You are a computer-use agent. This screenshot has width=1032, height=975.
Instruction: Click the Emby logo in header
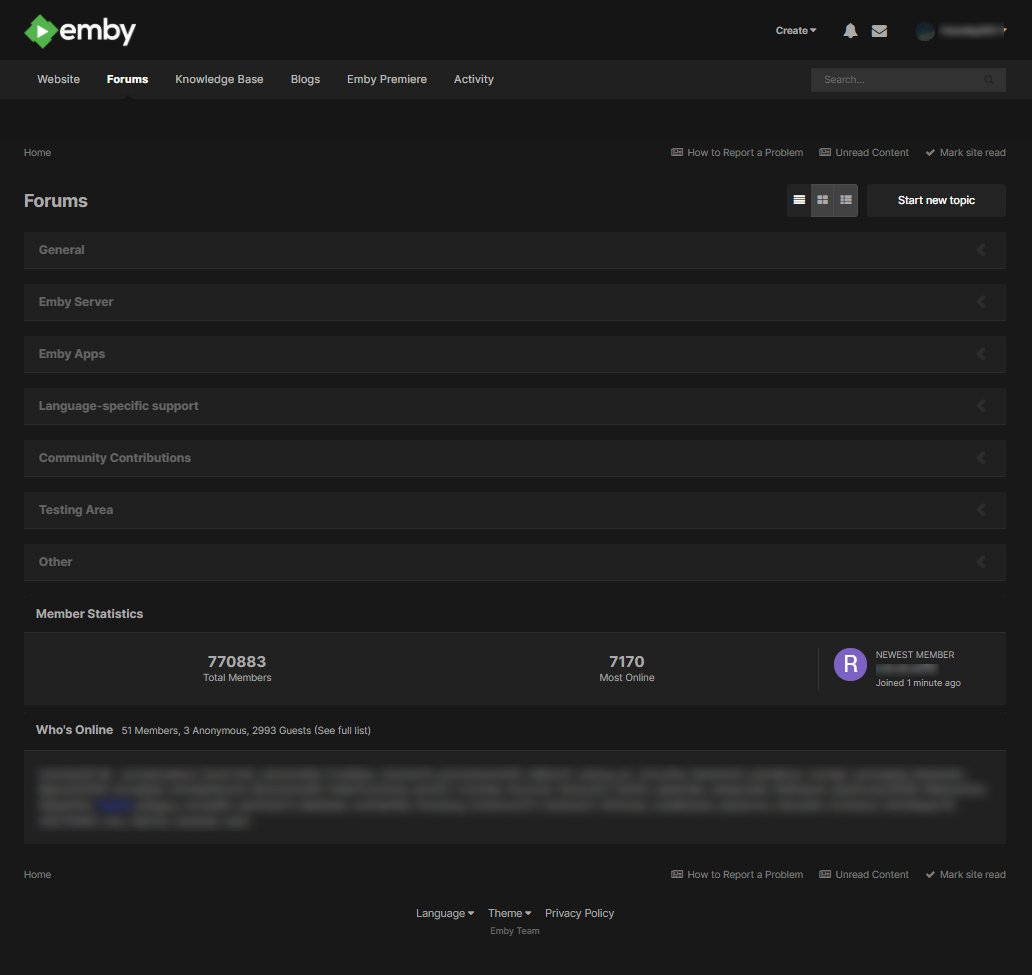[x=80, y=31]
